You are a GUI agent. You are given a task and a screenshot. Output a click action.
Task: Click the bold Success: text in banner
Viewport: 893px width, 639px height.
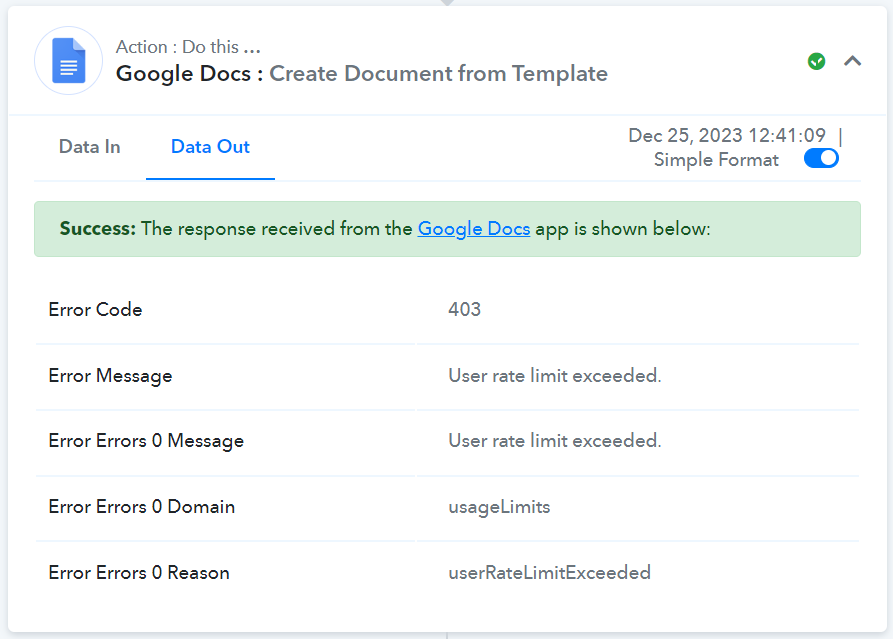click(x=97, y=228)
